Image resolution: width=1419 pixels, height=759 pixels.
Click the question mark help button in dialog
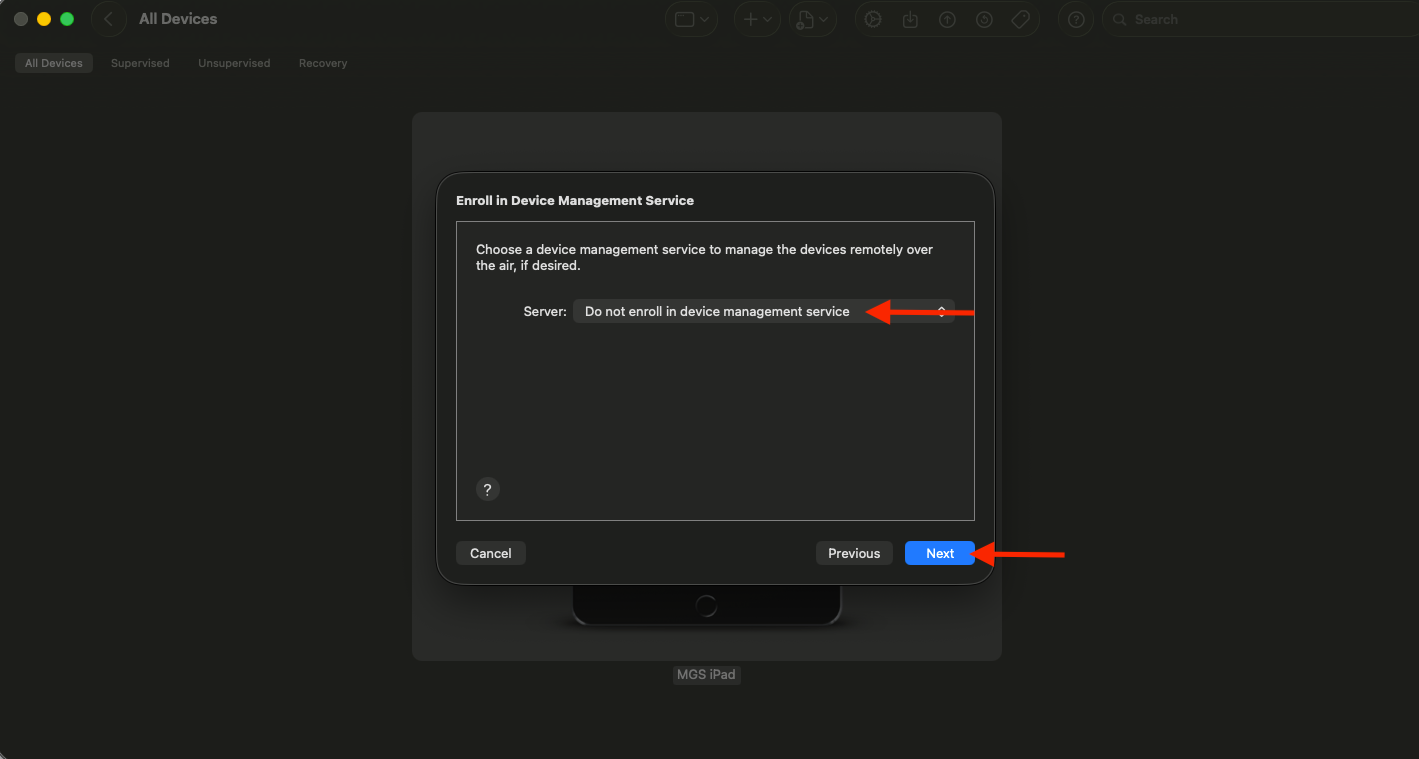[x=487, y=489]
